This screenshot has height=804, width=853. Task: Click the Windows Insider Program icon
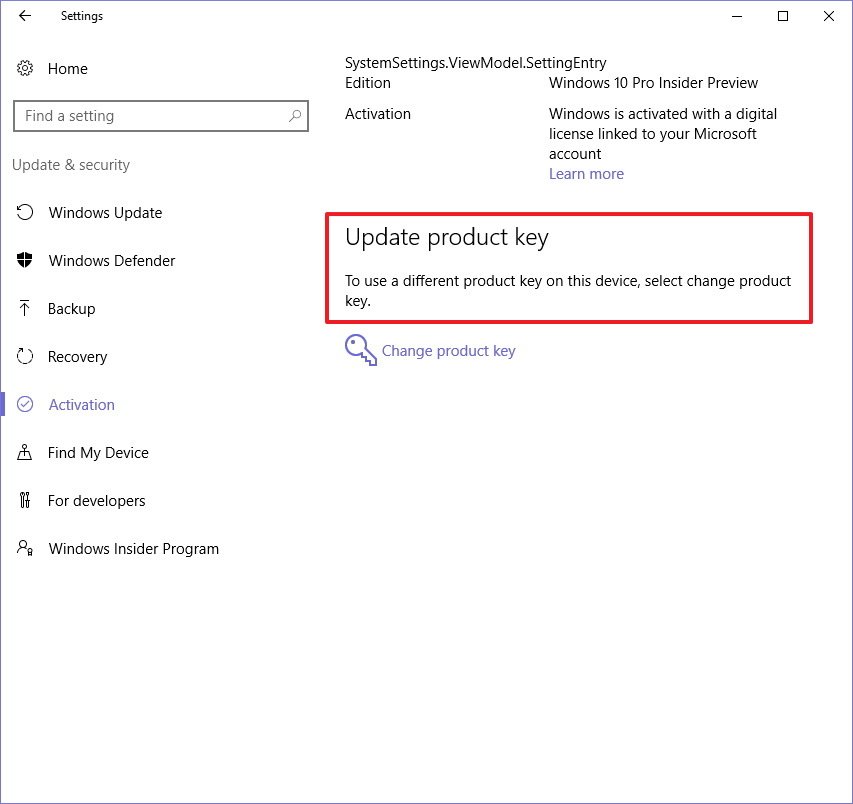pos(26,549)
